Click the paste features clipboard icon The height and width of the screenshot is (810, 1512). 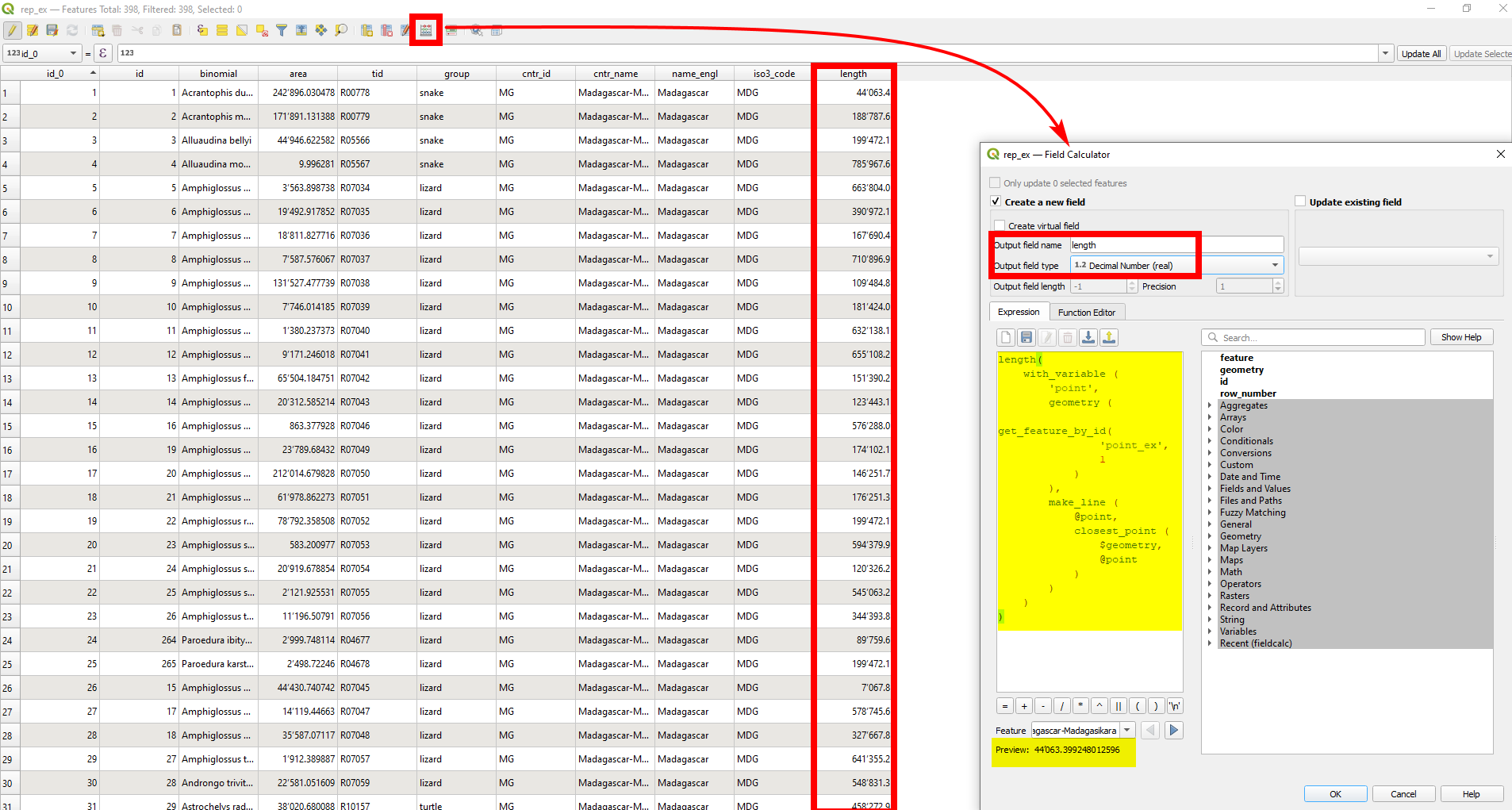click(177, 31)
